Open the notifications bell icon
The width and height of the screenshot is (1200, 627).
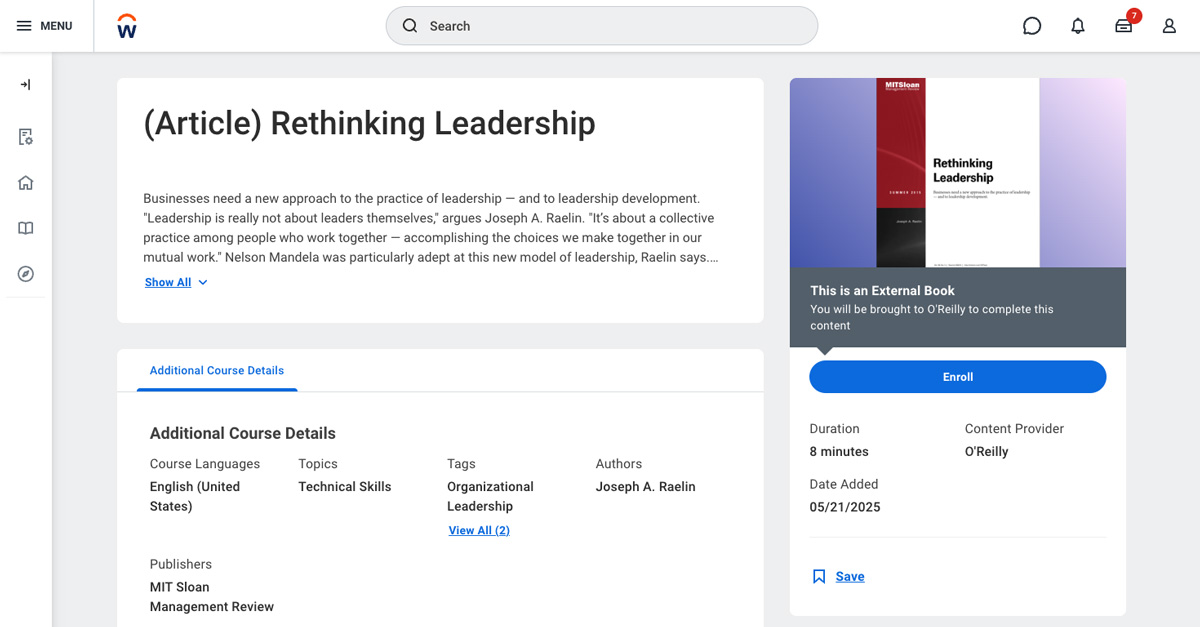[x=1078, y=26]
